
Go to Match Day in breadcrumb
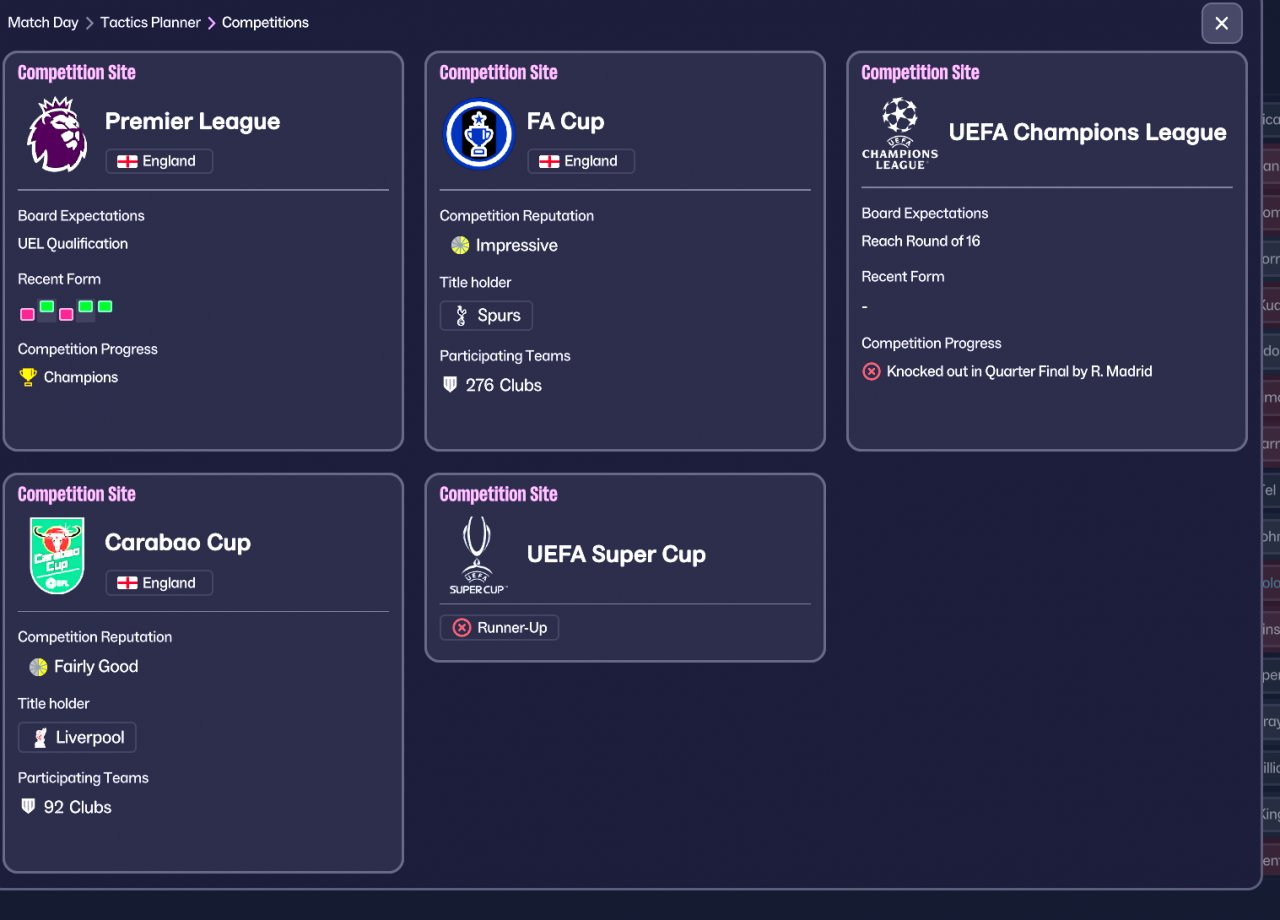[43, 22]
